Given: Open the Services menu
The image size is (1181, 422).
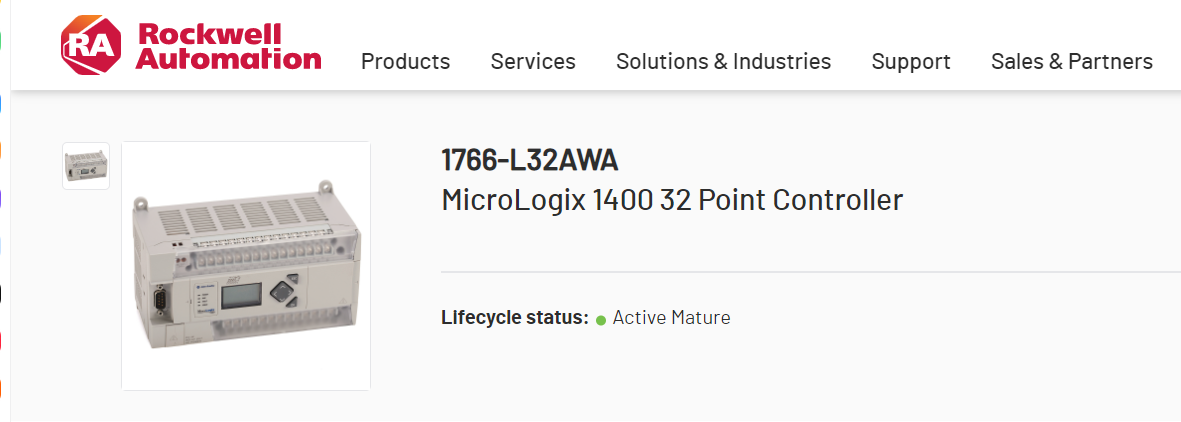Looking at the screenshot, I should 533,61.
